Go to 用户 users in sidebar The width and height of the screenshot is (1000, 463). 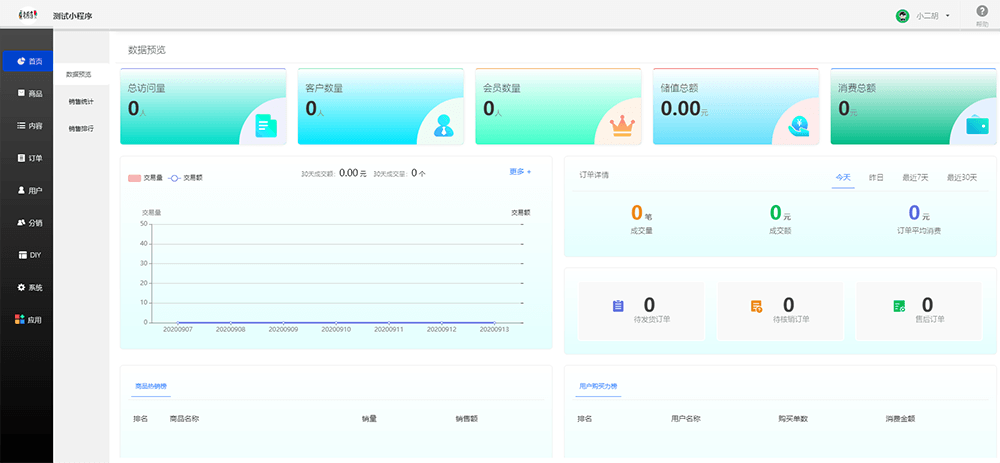[x=29, y=190]
